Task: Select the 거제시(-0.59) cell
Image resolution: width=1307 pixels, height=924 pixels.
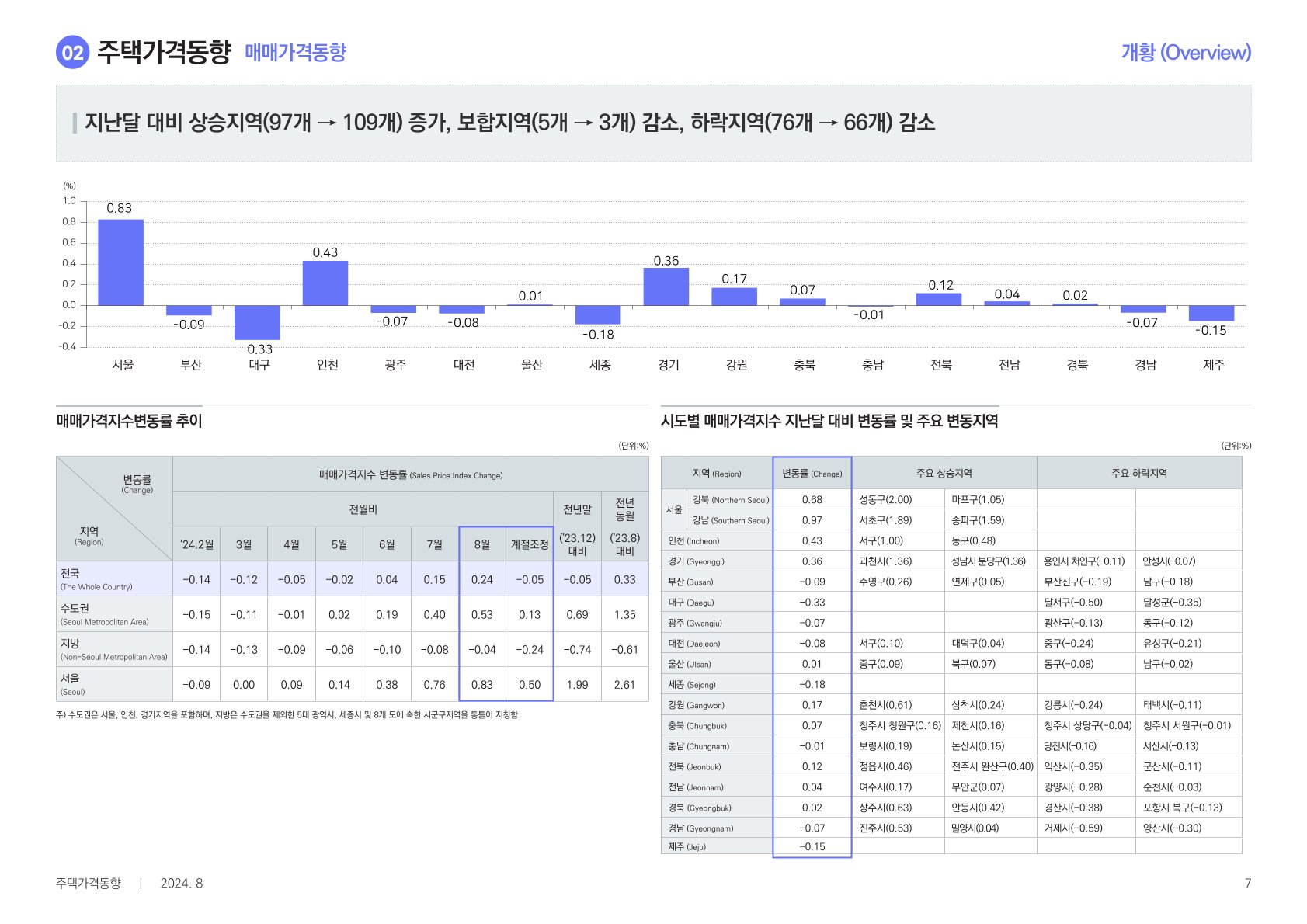Action: [1073, 828]
